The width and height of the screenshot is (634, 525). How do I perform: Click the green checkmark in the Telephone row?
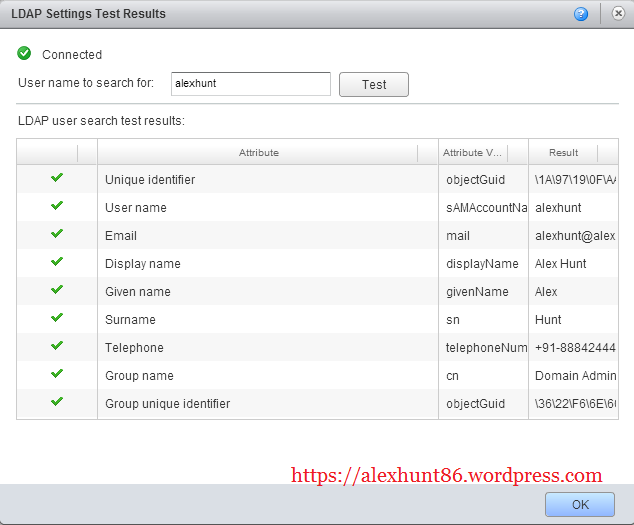coord(57,346)
